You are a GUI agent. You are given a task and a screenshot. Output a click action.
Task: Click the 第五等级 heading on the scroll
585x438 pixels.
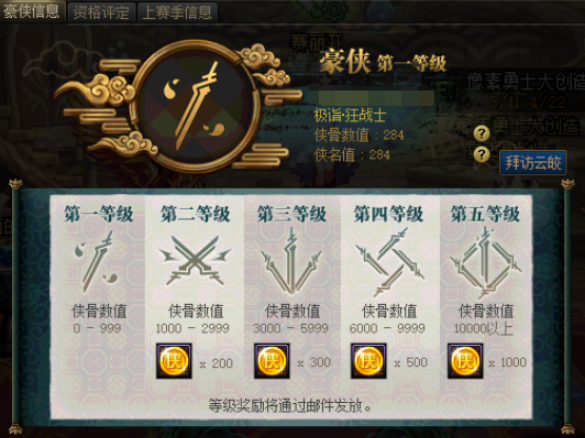coord(485,214)
